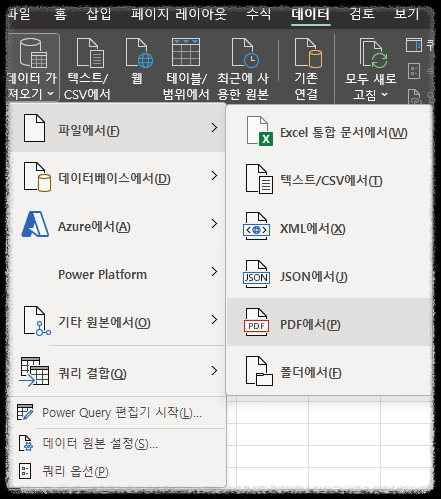This screenshot has width=441, height=499.
Task: Click the folder file icon in submenu
Action: point(259,371)
